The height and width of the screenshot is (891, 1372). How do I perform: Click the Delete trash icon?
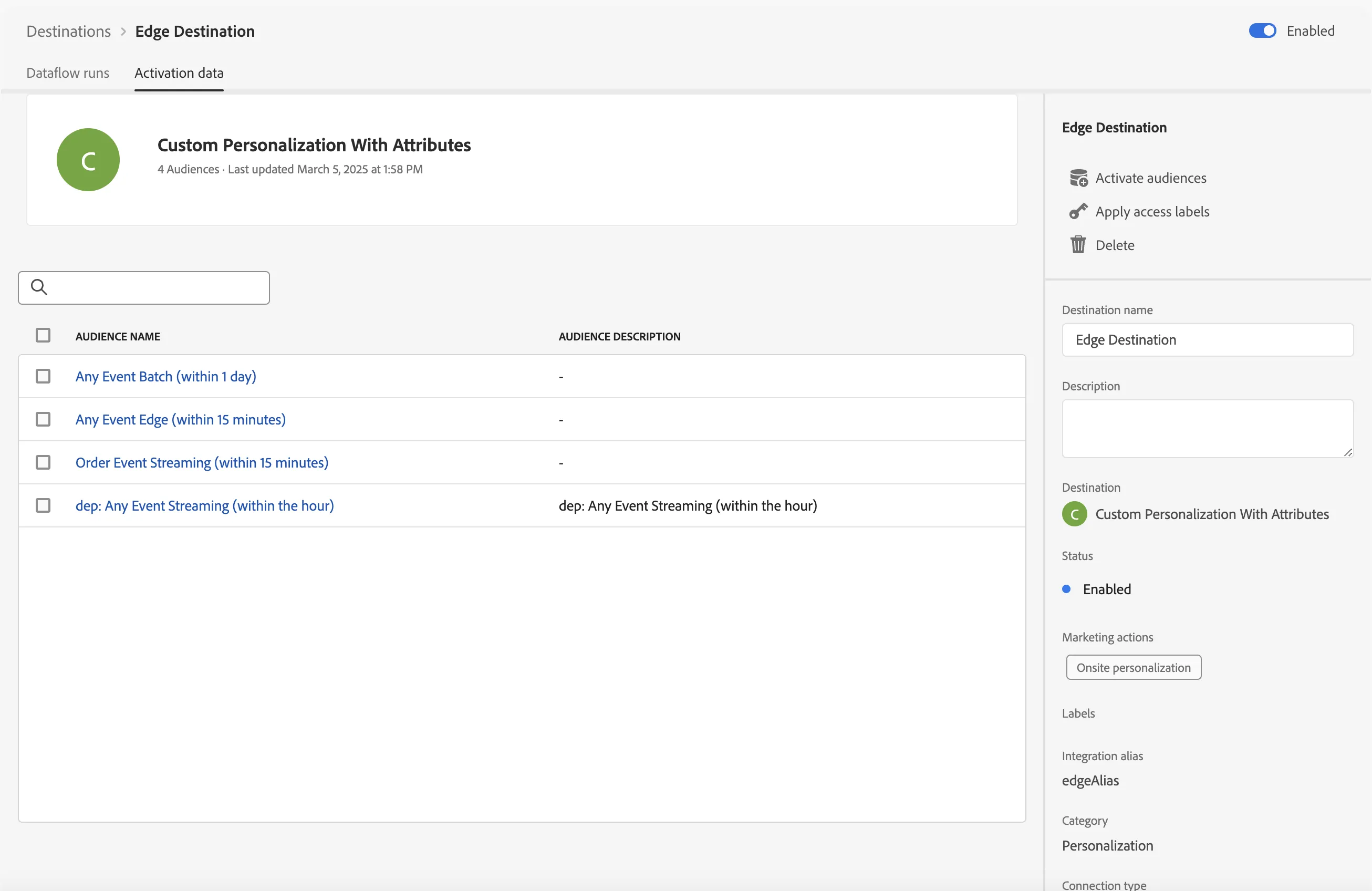click(1078, 245)
